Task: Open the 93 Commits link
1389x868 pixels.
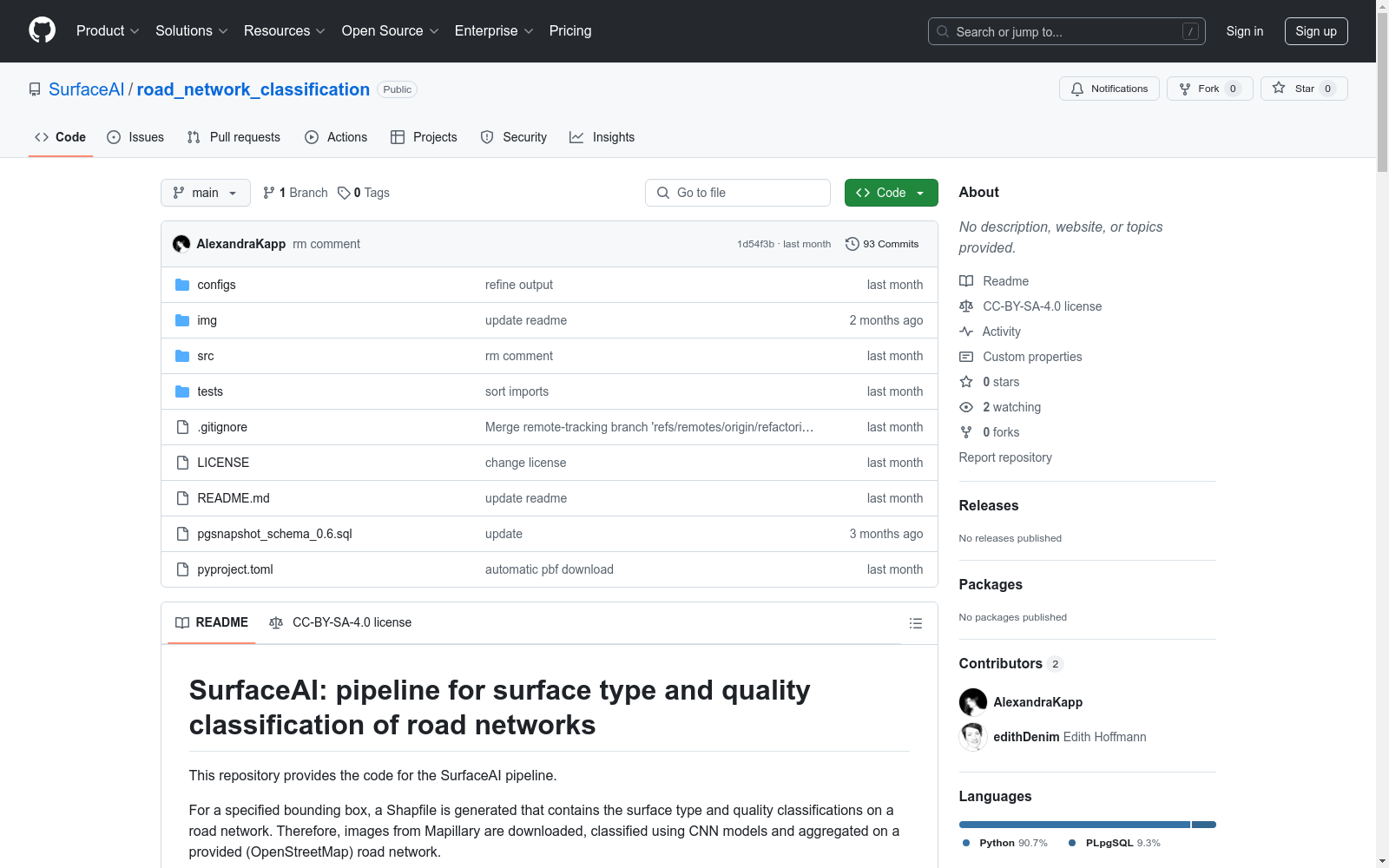Action: [x=882, y=244]
